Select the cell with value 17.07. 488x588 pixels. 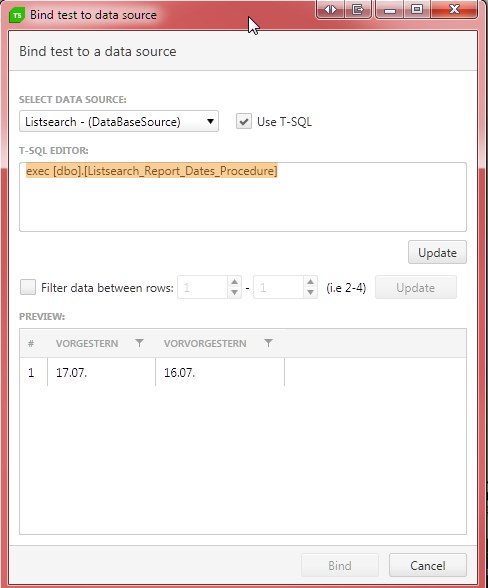(101, 372)
